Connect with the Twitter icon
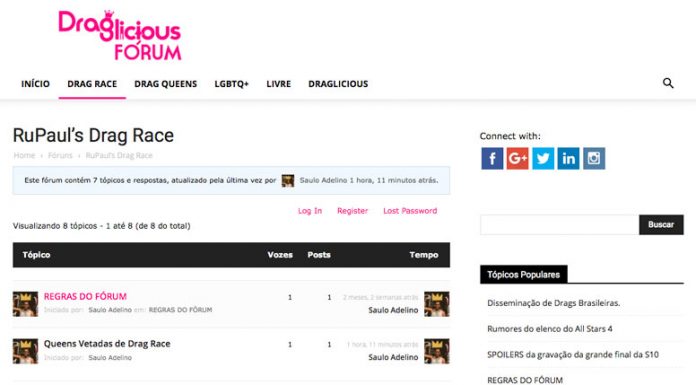696x385 pixels. (543, 159)
